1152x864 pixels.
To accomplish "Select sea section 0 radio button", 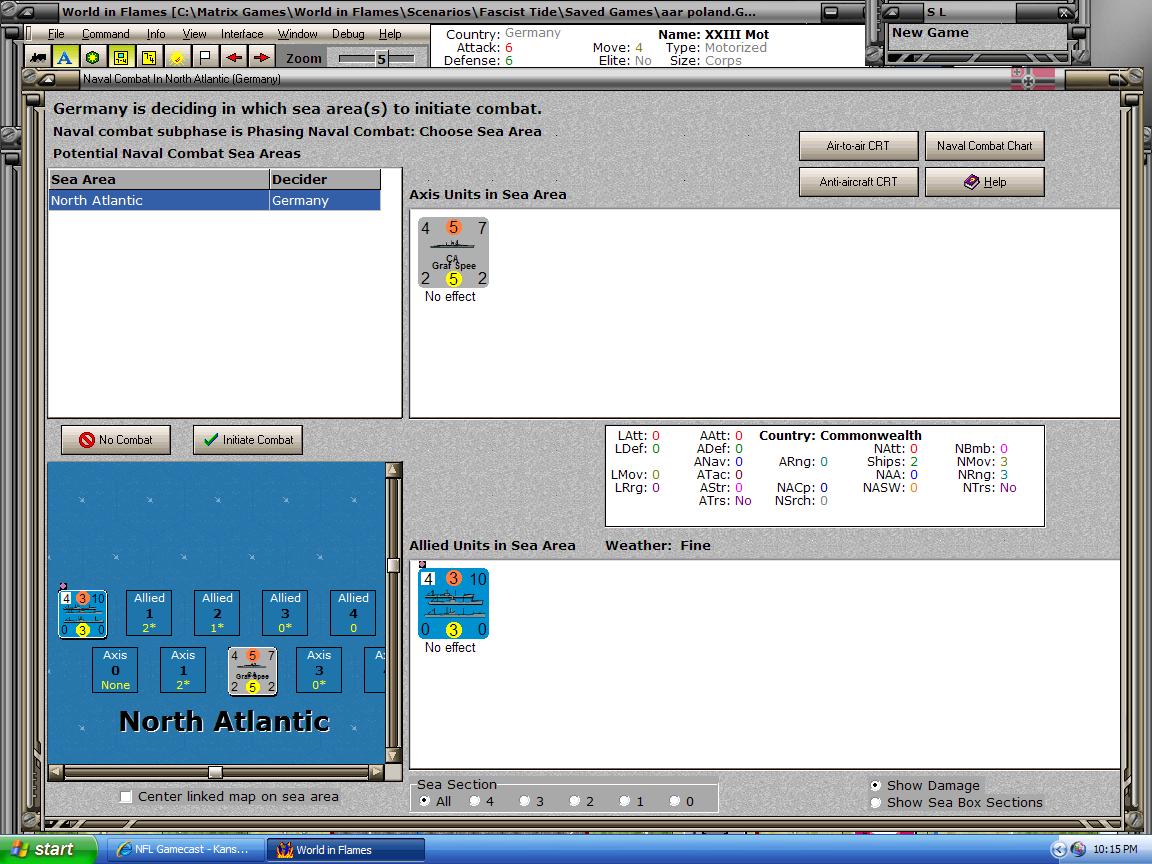I will pos(674,801).
